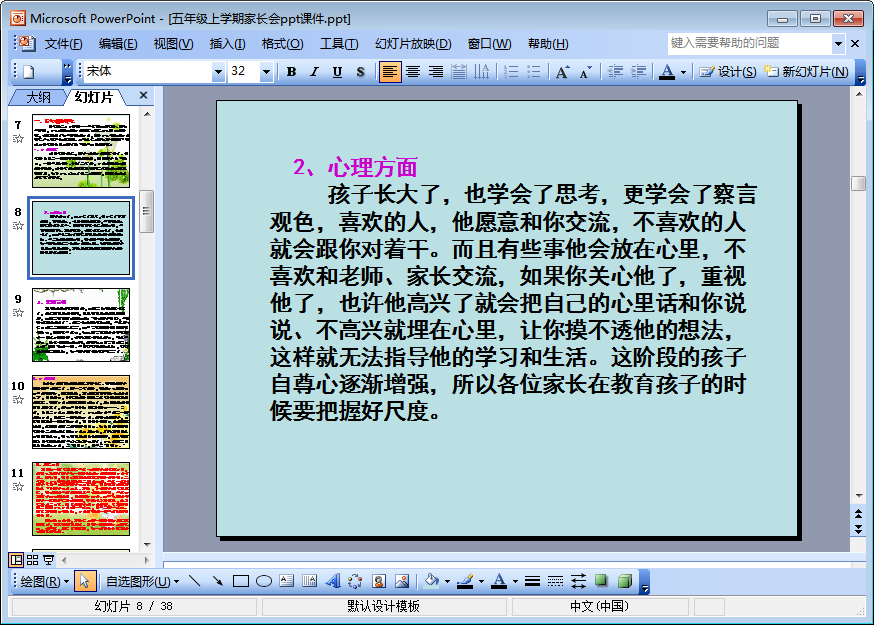Increase font size with large A icon
874x625 pixels.
[563, 71]
